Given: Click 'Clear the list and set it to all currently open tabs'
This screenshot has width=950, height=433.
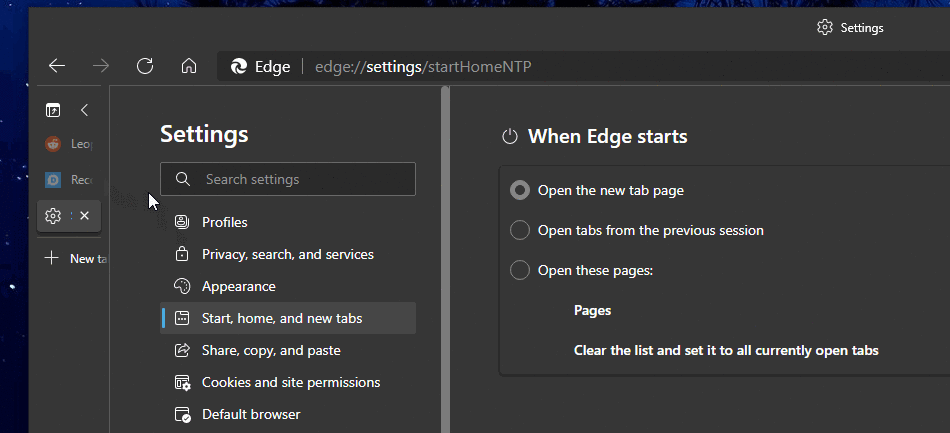Looking at the screenshot, I should pos(726,351).
